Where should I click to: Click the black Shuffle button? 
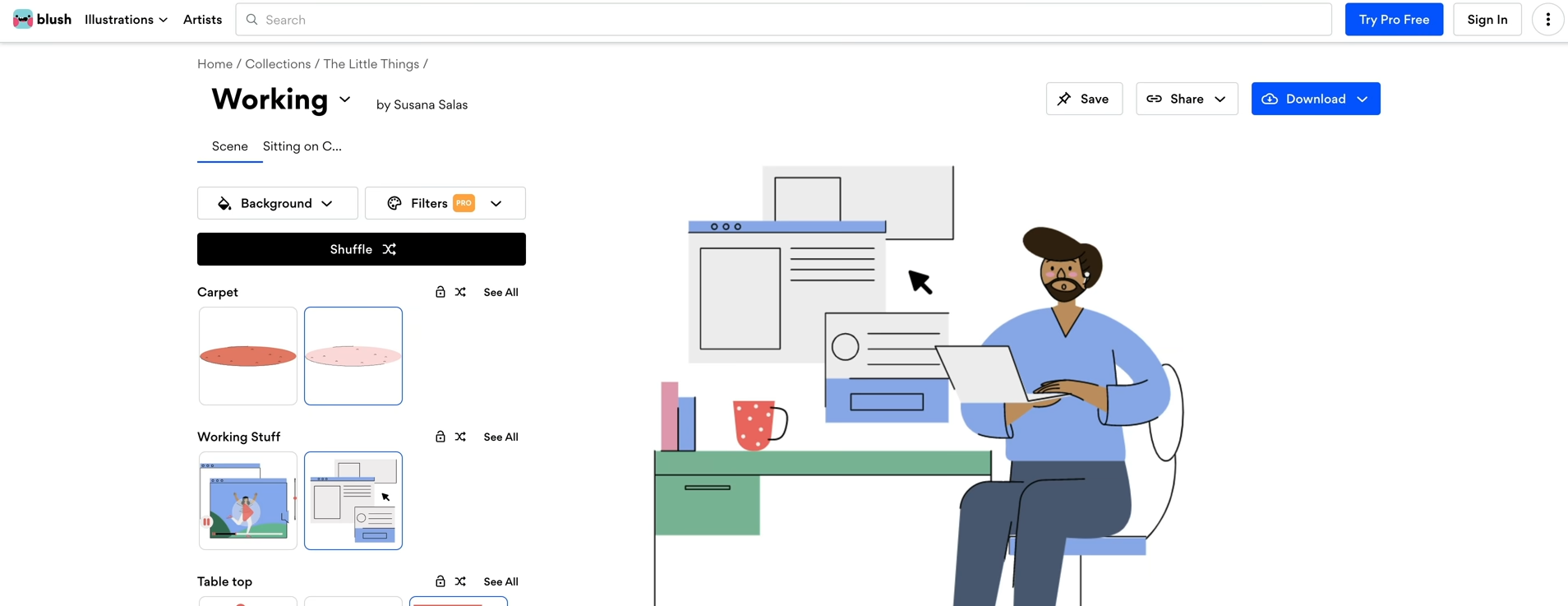click(x=362, y=249)
